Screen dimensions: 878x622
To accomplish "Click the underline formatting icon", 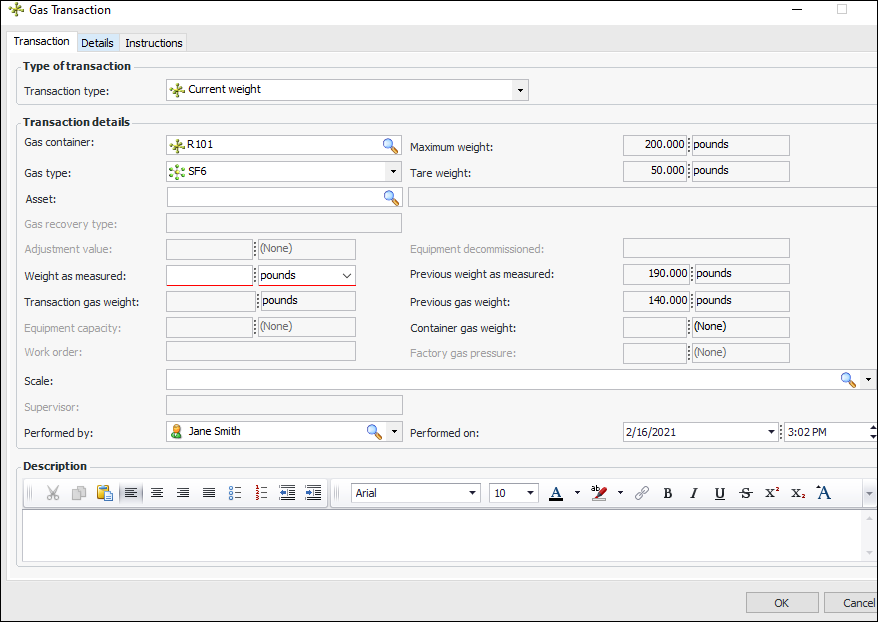I will pyautogui.click(x=719, y=493).
